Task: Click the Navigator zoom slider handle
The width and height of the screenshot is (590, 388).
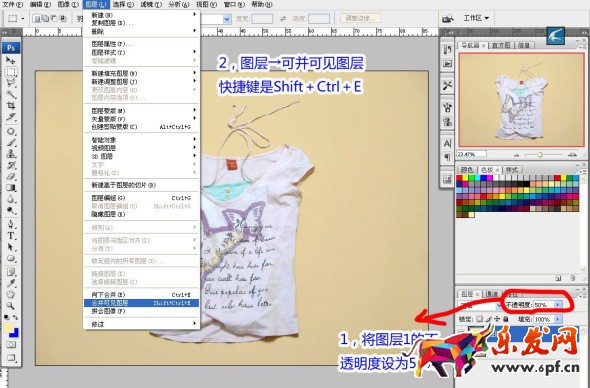Action: coord(540,155)
